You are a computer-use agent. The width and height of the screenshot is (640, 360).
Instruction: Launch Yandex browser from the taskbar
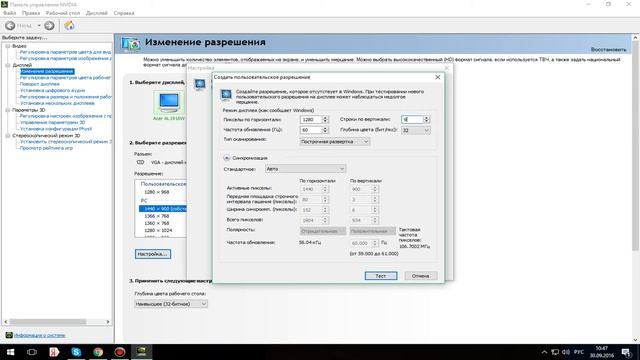(x=54, y=352)
